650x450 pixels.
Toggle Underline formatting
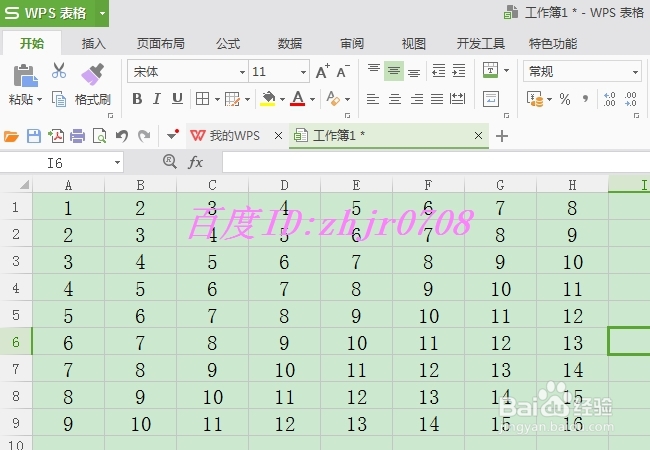177,99
